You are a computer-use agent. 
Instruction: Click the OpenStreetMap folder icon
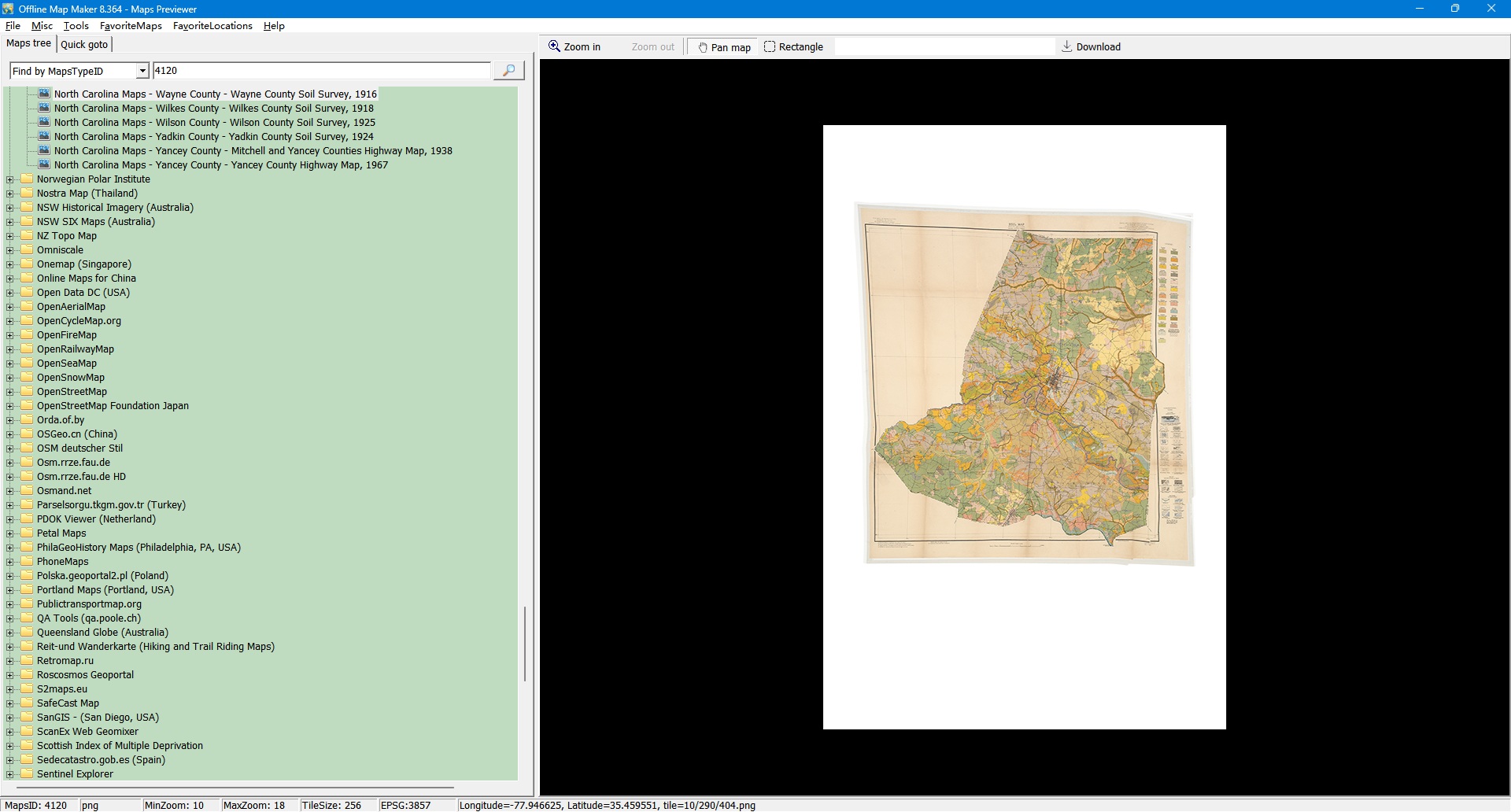[28, 392]
